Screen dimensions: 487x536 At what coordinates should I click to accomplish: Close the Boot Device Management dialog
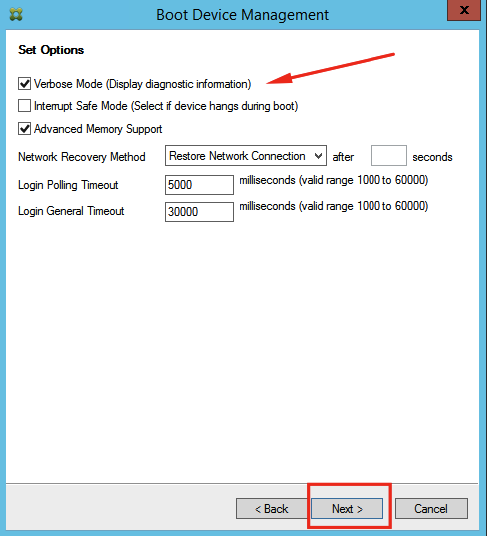pos(464,10)
